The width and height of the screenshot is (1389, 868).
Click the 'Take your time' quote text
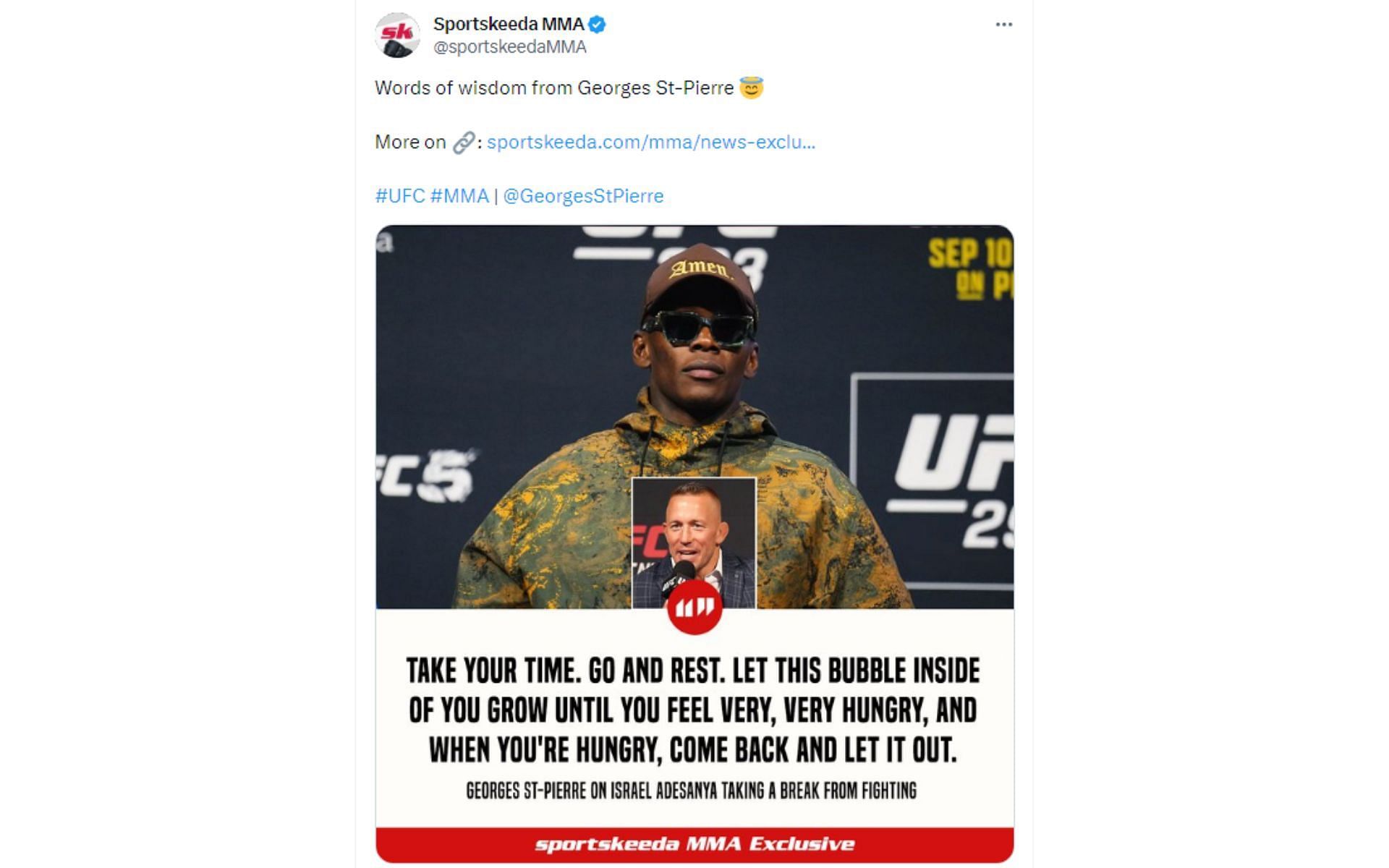pos(693,710)
